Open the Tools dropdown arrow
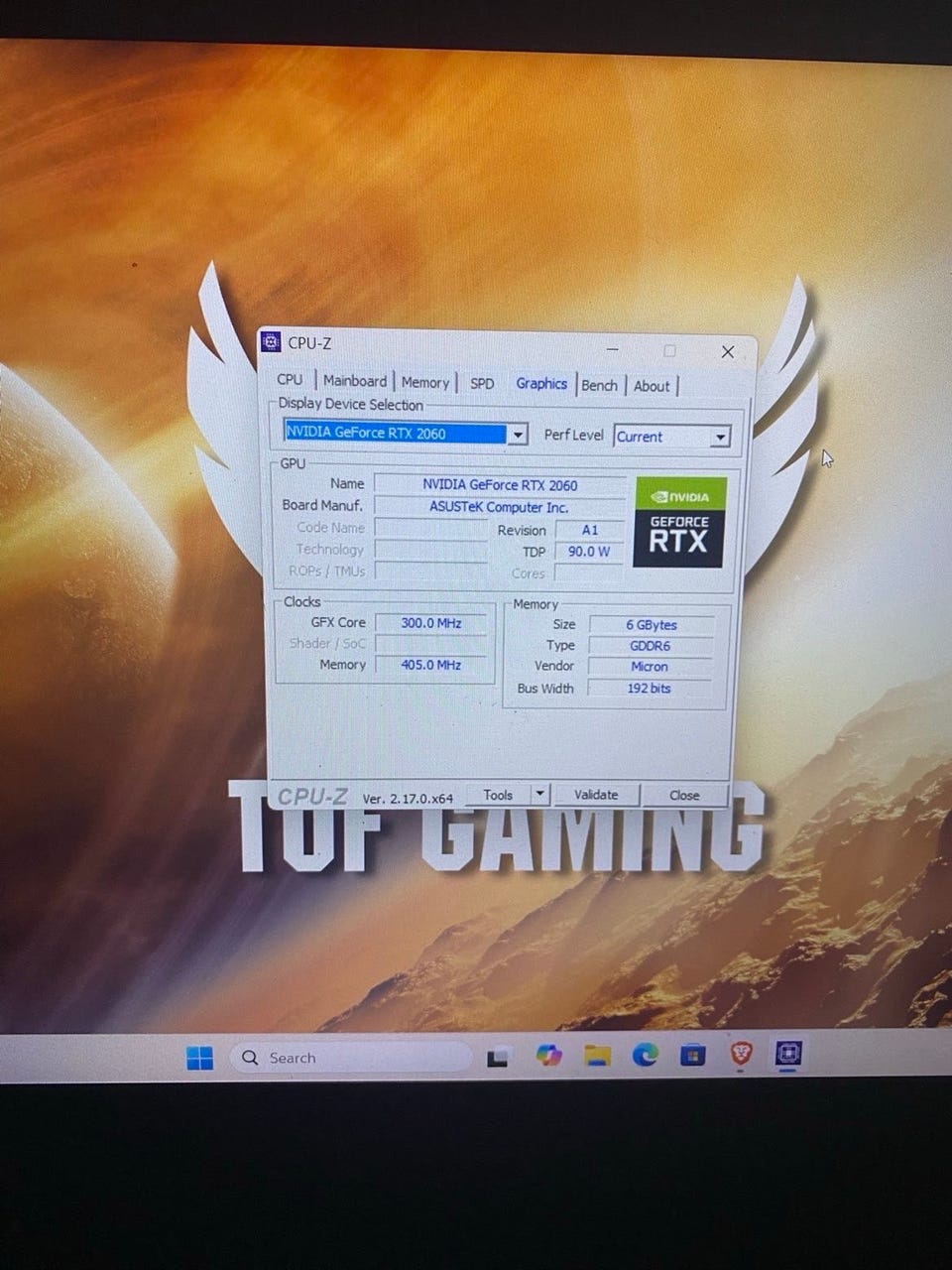Image resolution: width=952 pixels, height=1270 pixels. coord(539,794)
